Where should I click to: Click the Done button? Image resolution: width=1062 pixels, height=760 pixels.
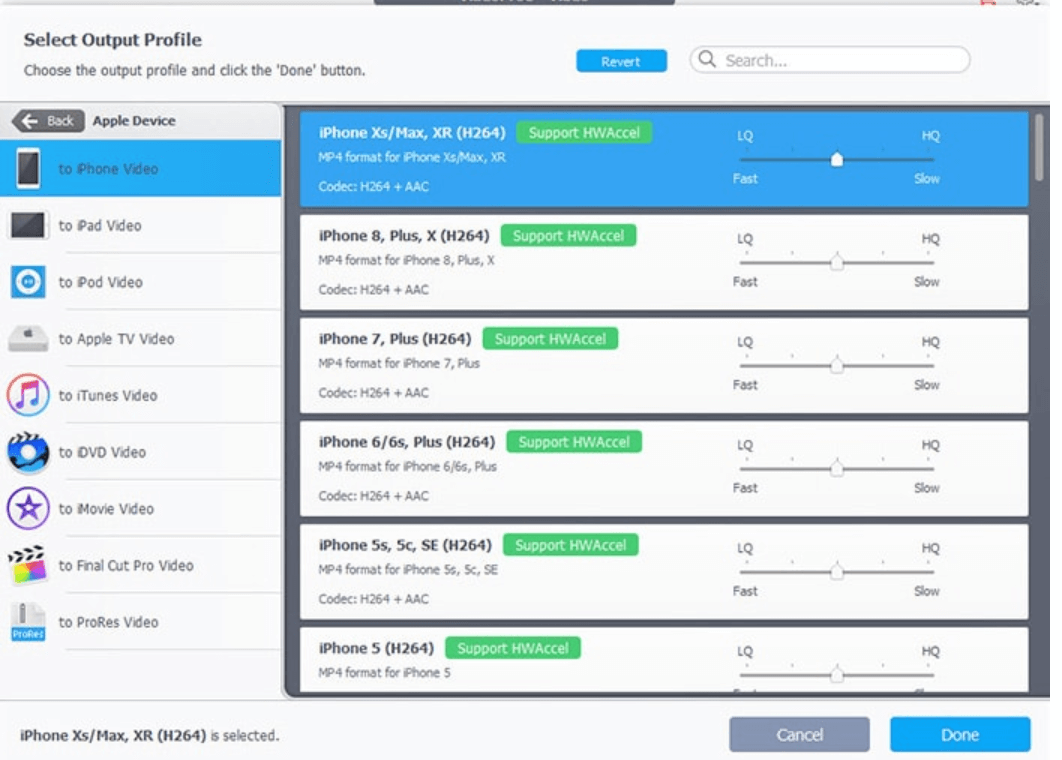[959, 733]
